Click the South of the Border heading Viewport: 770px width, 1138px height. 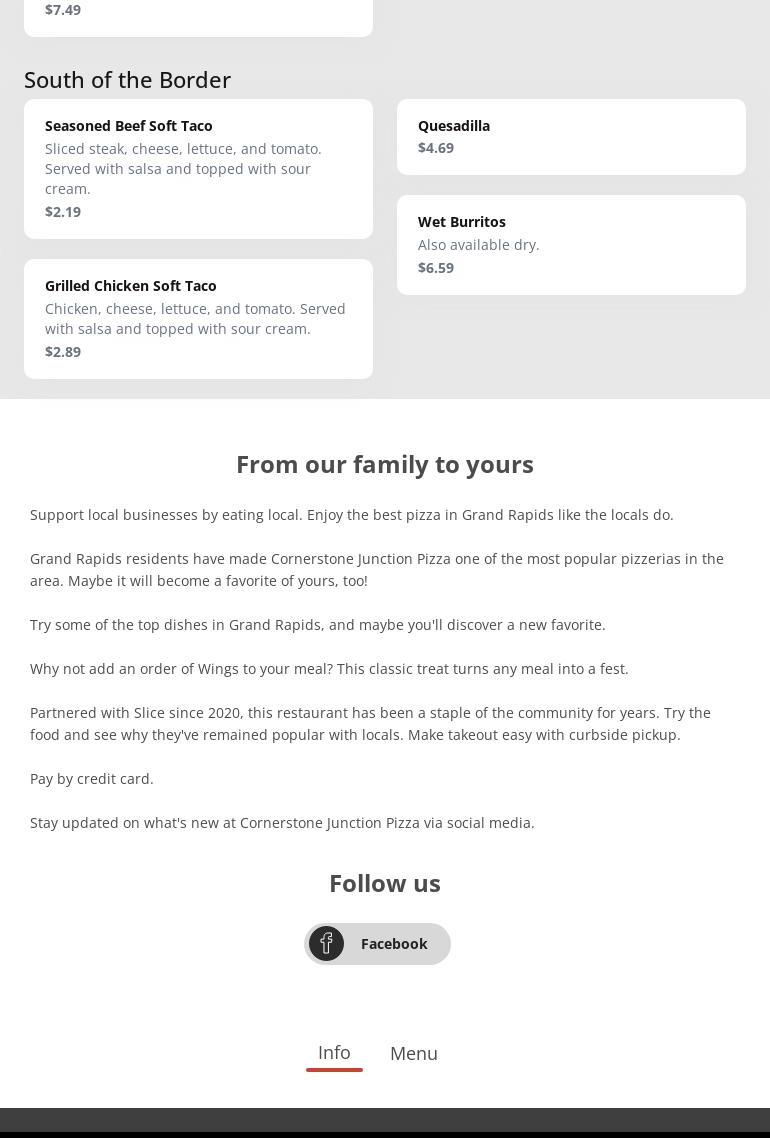point(127,80)
